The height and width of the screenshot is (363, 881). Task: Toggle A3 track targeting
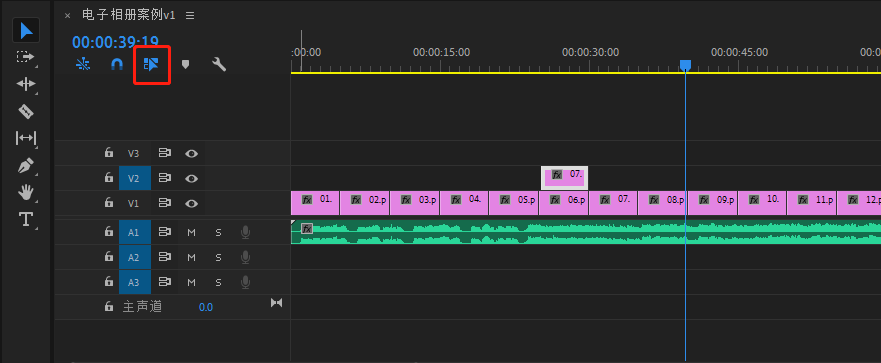click(135, 283)
